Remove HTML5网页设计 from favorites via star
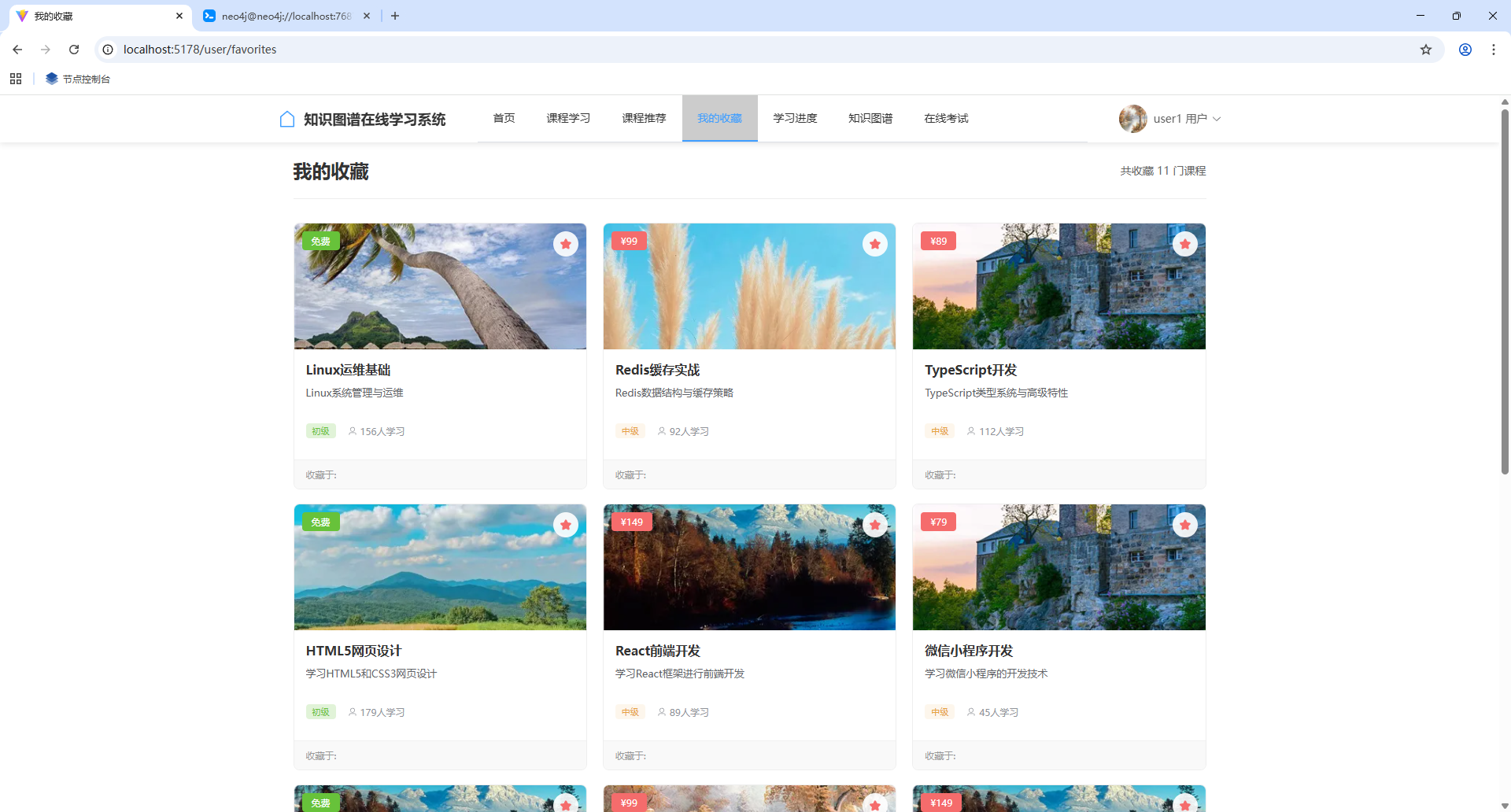The width and height of the screenshot is (1511, 812). pos(566,525)
